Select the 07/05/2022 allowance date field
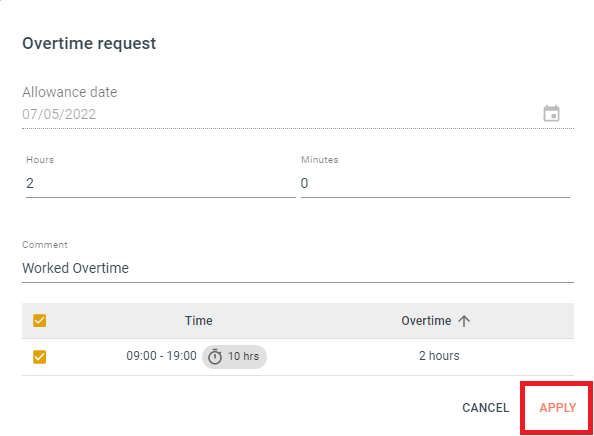The height and width of the screenshot is (436, 594). click(x=280, y=114)
